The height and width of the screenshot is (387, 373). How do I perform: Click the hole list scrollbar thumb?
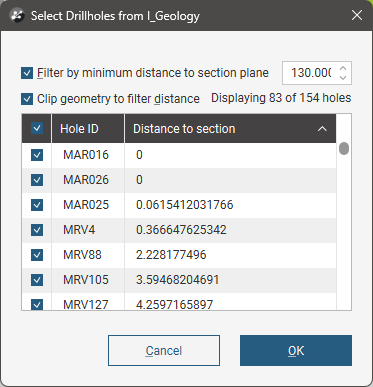[344, 149]
